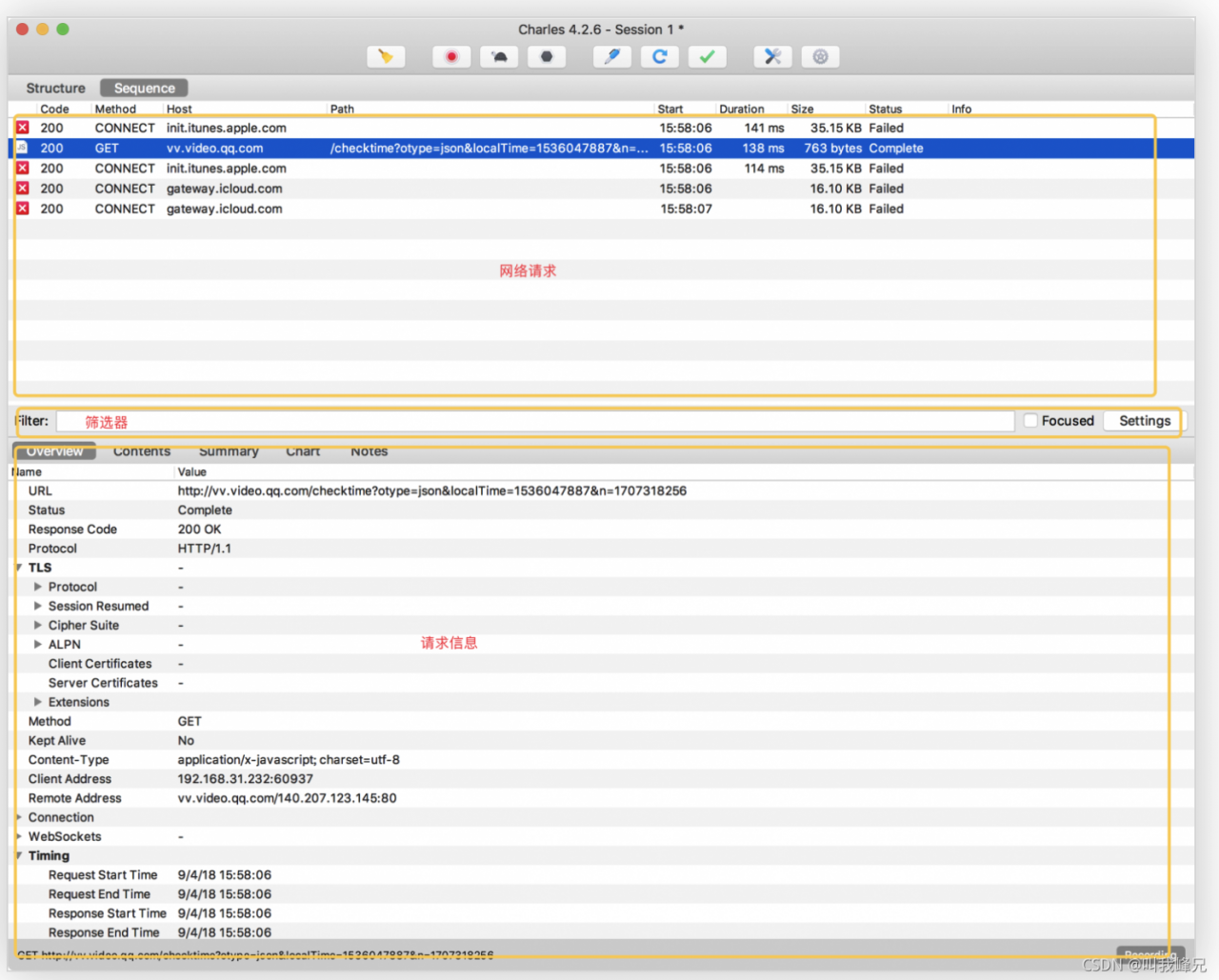The image size is (1219, 980).
Task: Select the first init.itunes.apple.com CONNECT row
Action: click(226, 128)
